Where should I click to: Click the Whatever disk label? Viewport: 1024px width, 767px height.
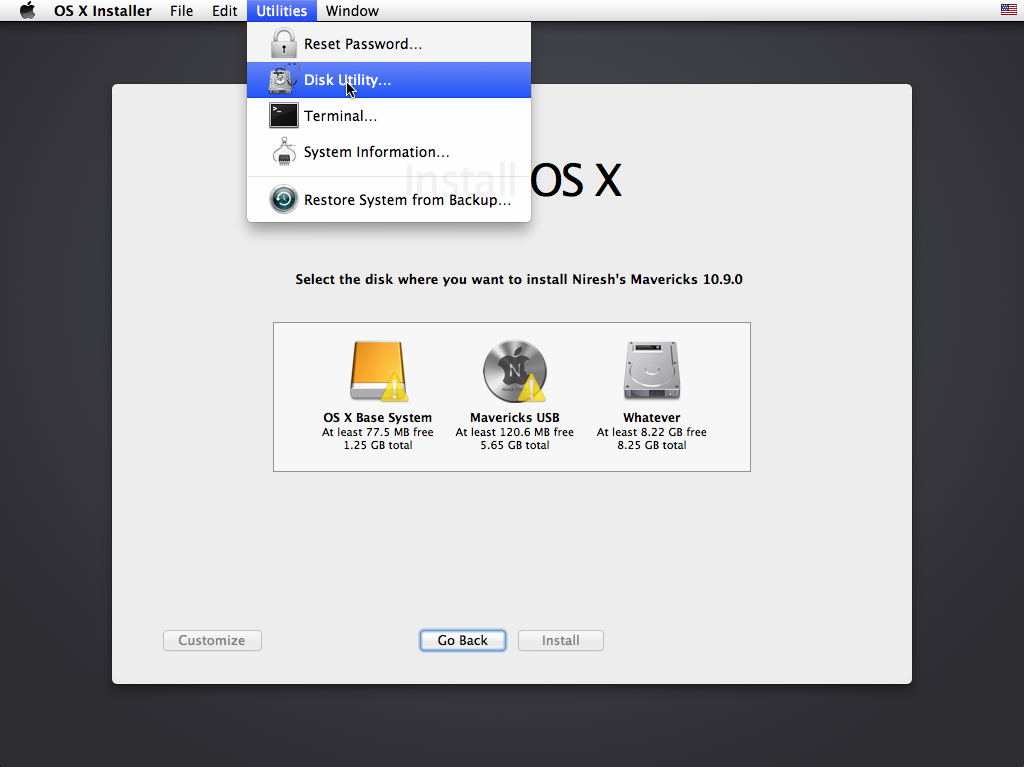652,417
